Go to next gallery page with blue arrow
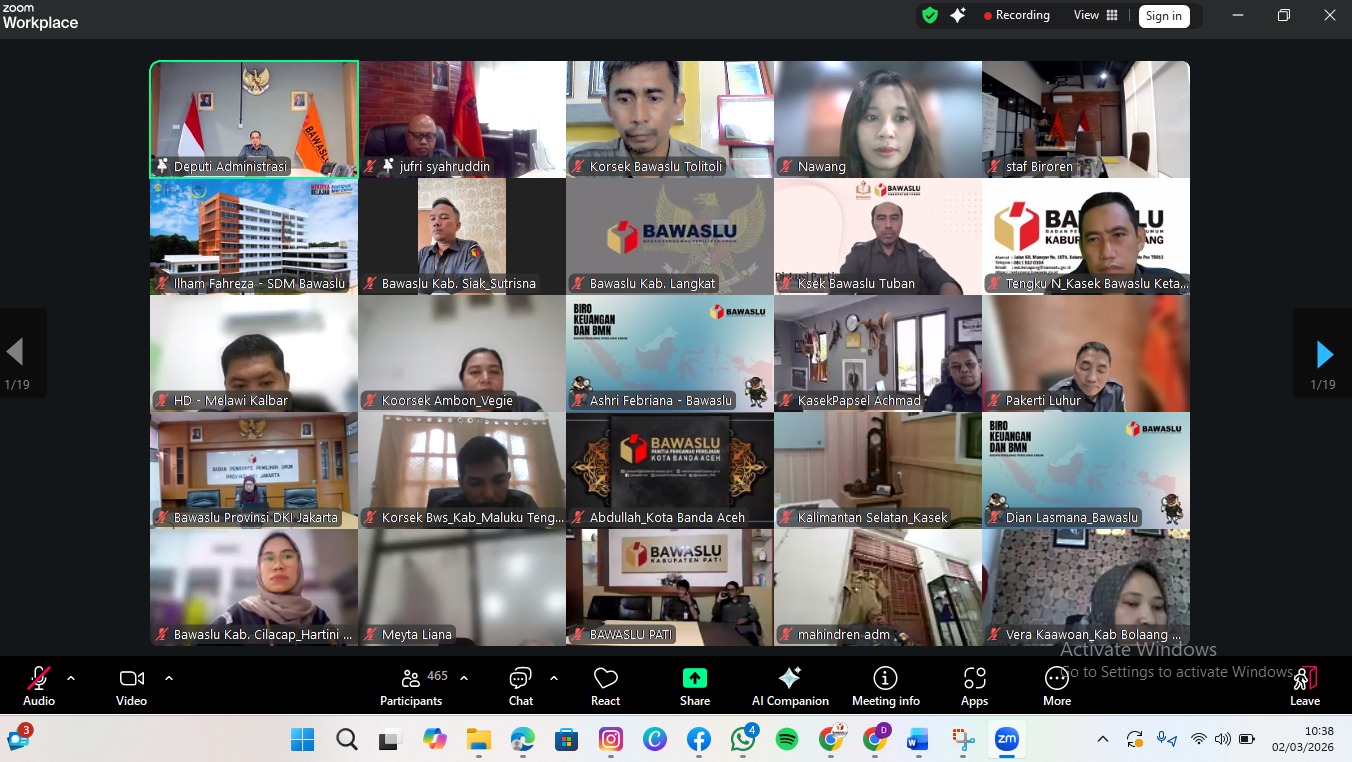Image resolution: width=1352 pixels, height=762 pixels. pos(1323,354)
